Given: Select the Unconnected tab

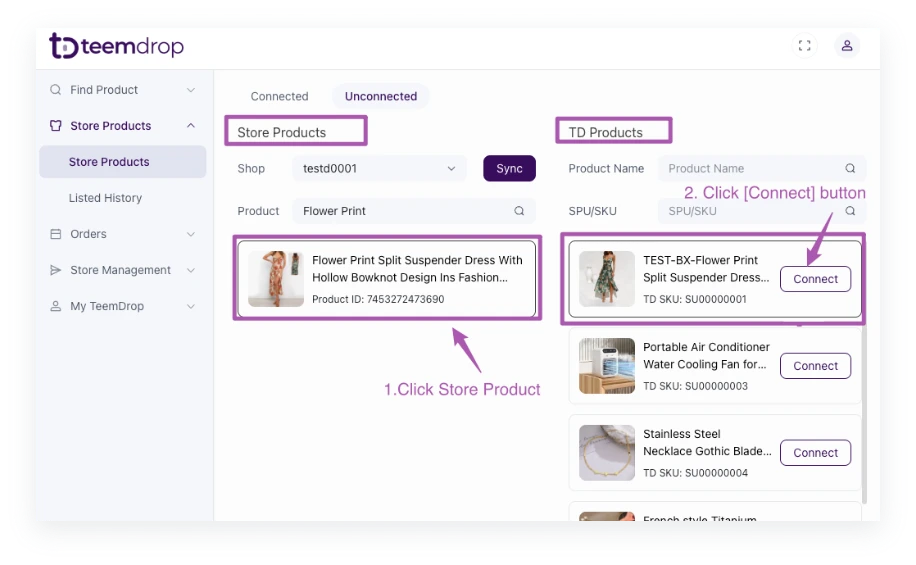Looking at the screenshot, I should point(380,97).
